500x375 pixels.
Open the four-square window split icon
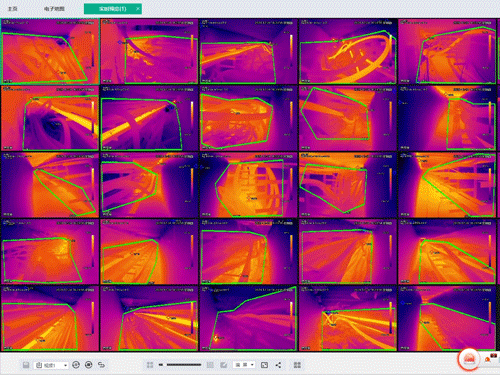pos(297,365)
